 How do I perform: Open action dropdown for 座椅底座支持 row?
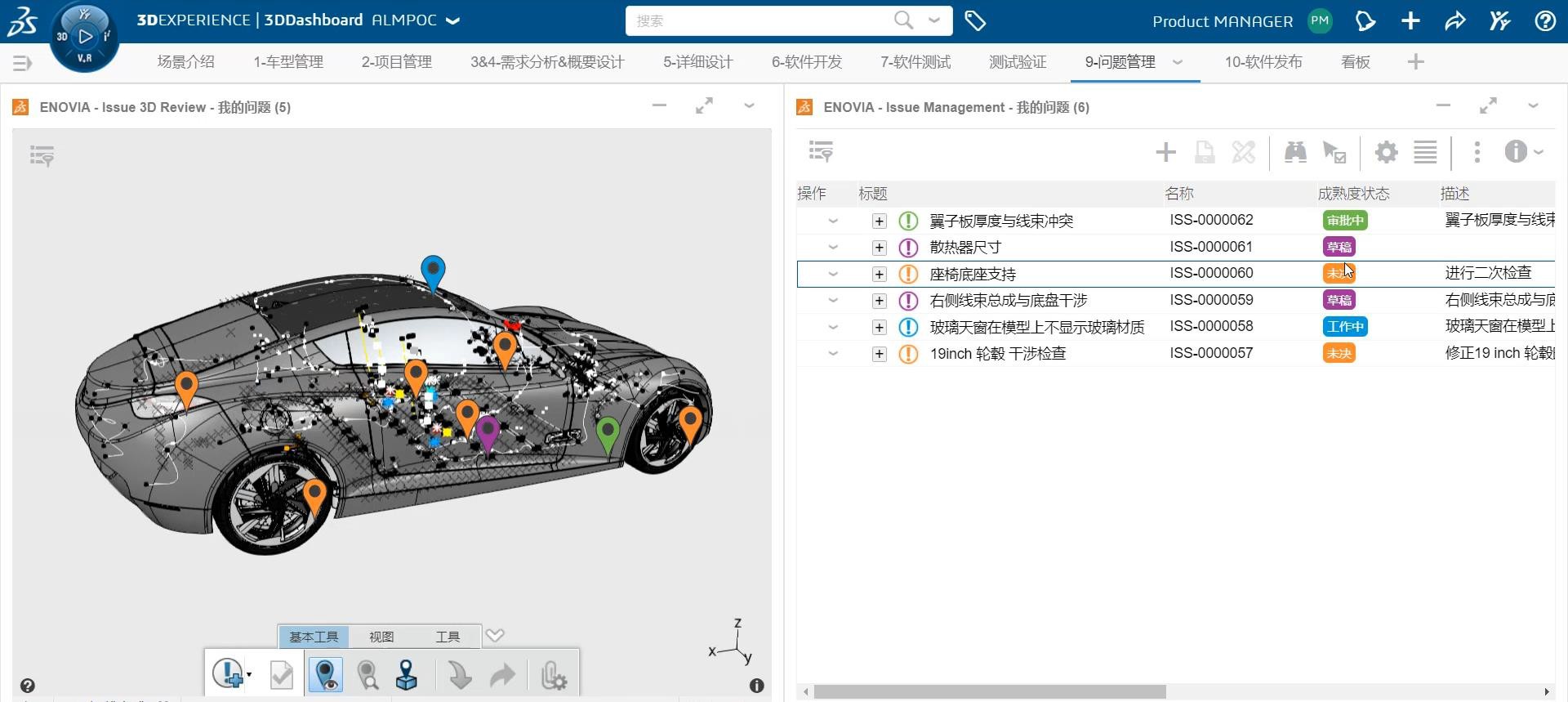pos(833,274)
